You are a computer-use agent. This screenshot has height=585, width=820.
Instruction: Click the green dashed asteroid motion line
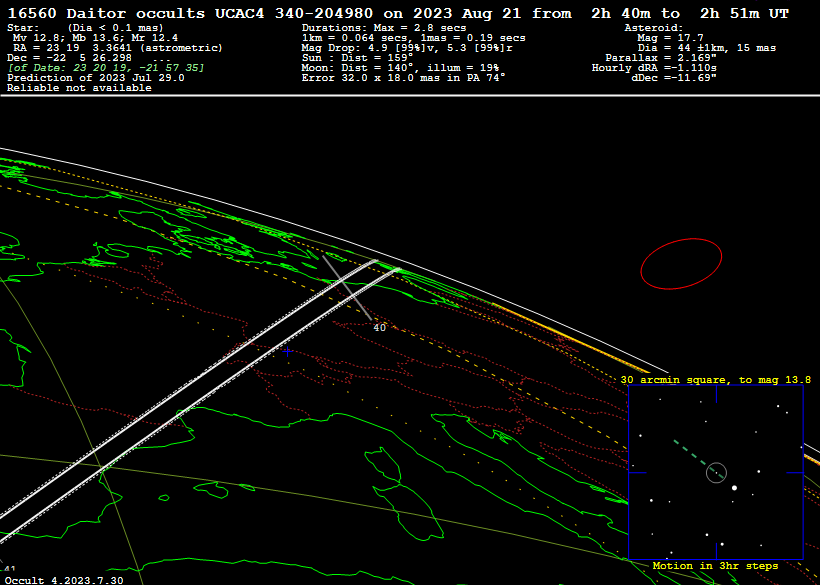pos(699,459)
